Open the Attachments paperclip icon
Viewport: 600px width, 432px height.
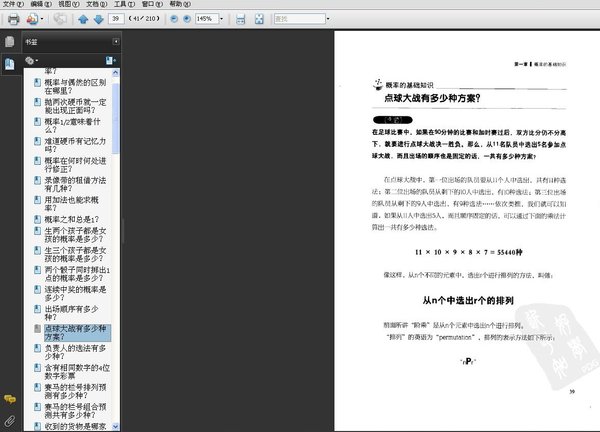tap(10, 421)
